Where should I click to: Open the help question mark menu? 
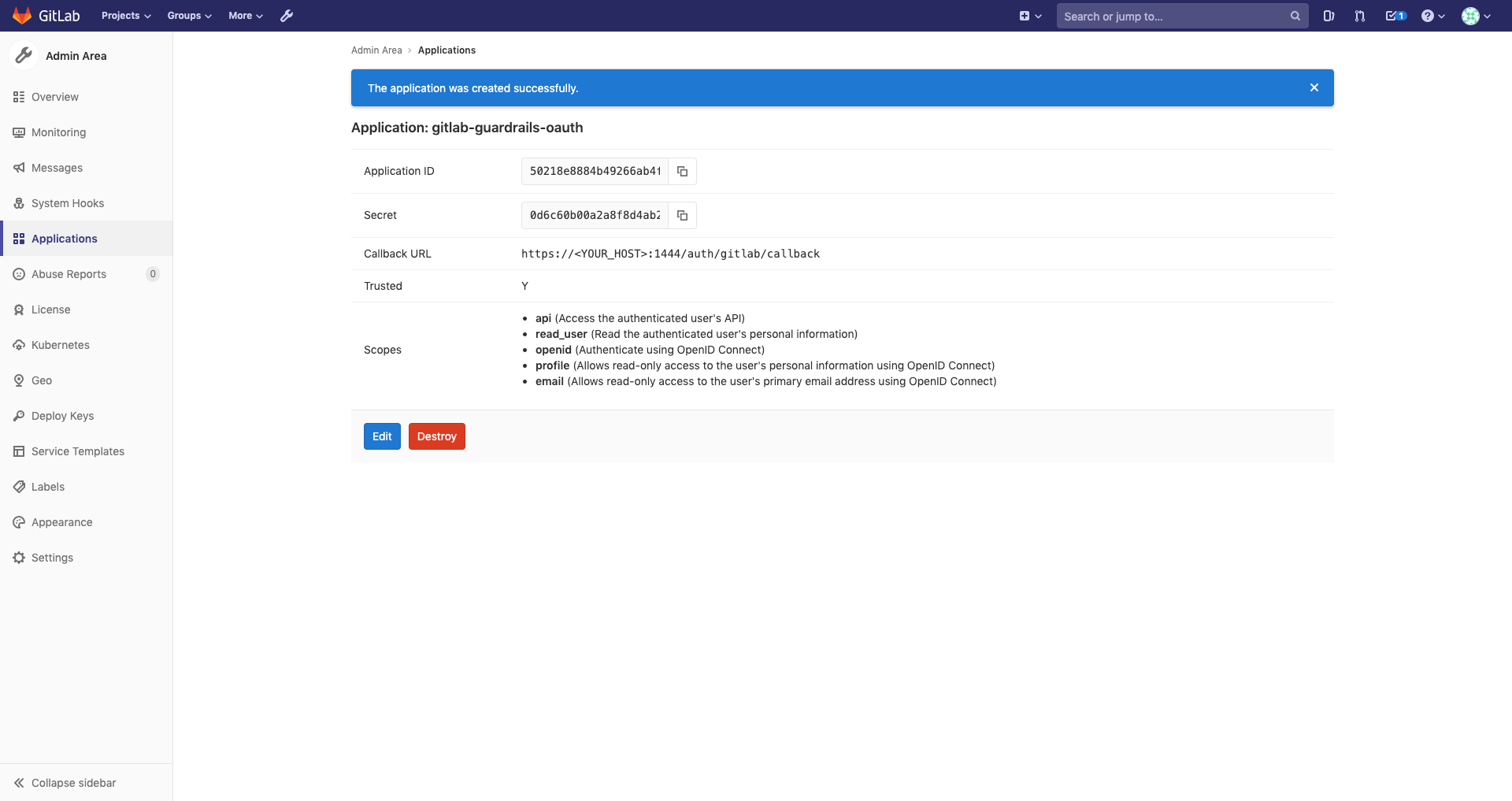point(1433,16)
